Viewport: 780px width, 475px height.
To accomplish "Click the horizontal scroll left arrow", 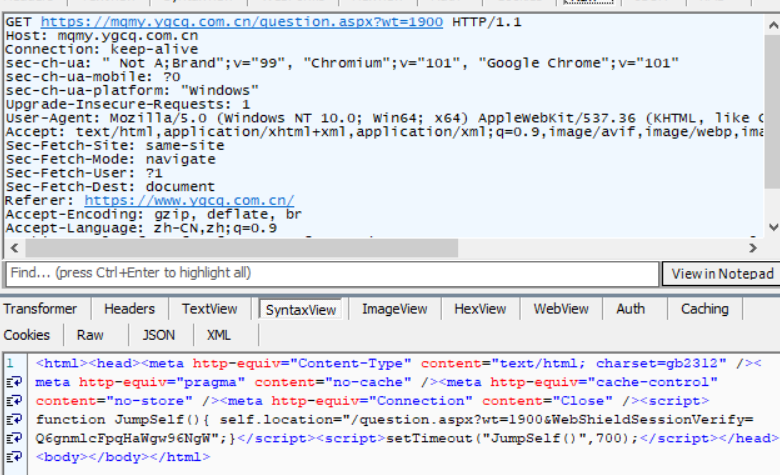I will (14, 248).
